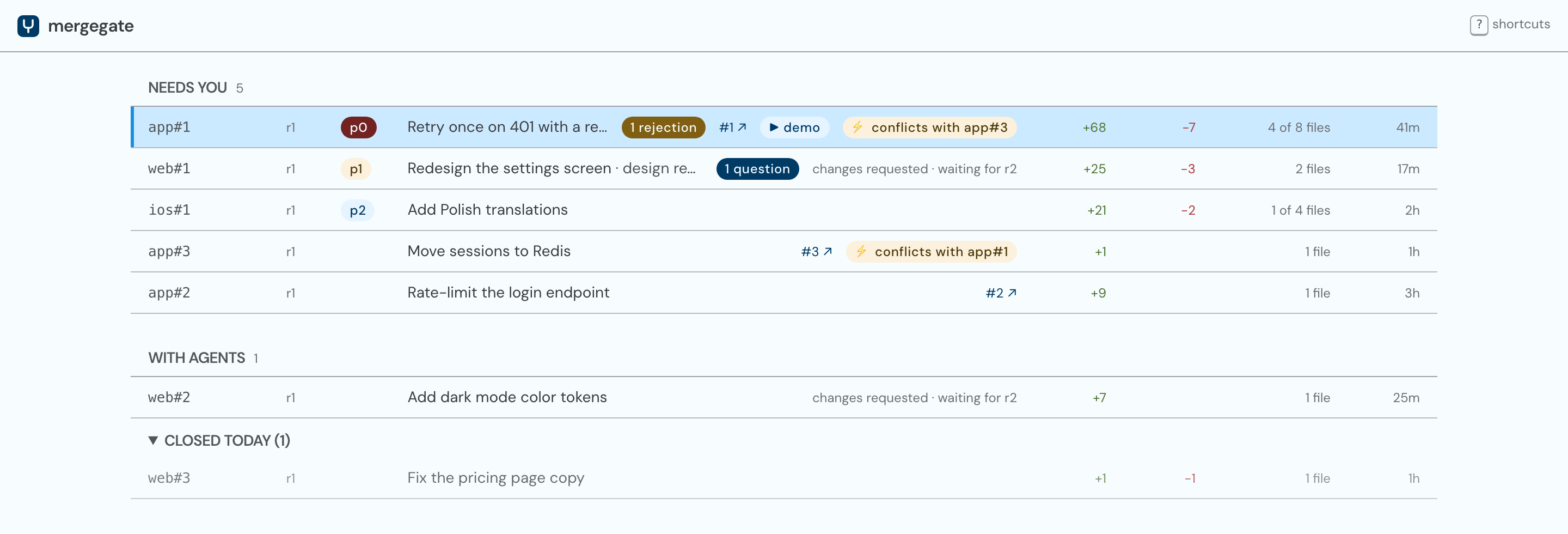Open Rate-limit the login endpoint item
The width and height of the screenshot is (1568, 534).
coord(783,293)
